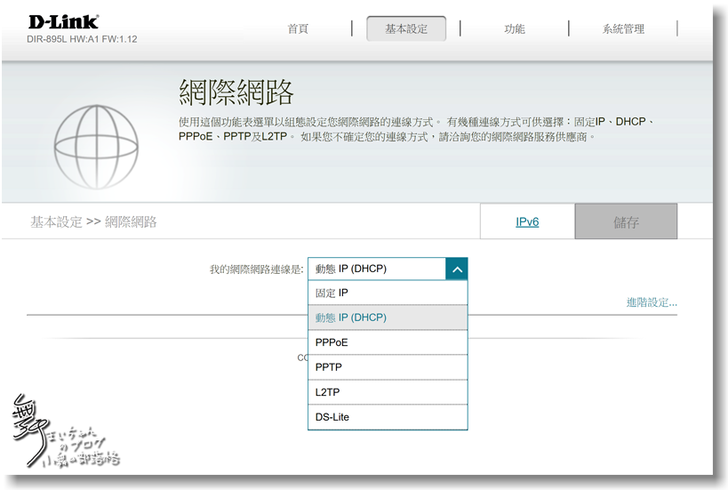Choose 動態 IP (DHCP) highlighted option
Image resolution: width=728 pixels, height=490 pixels.
tap(387, 318)
